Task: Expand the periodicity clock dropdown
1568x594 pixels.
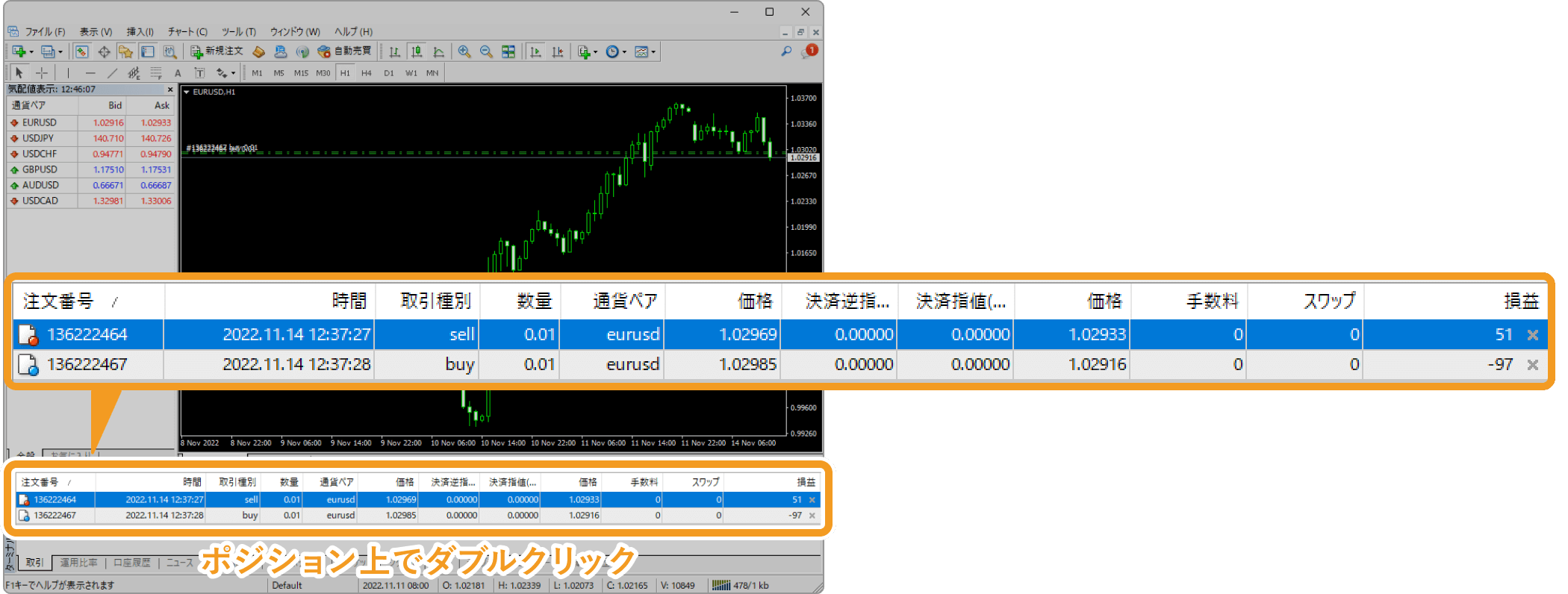Action: tap(624, 52)
